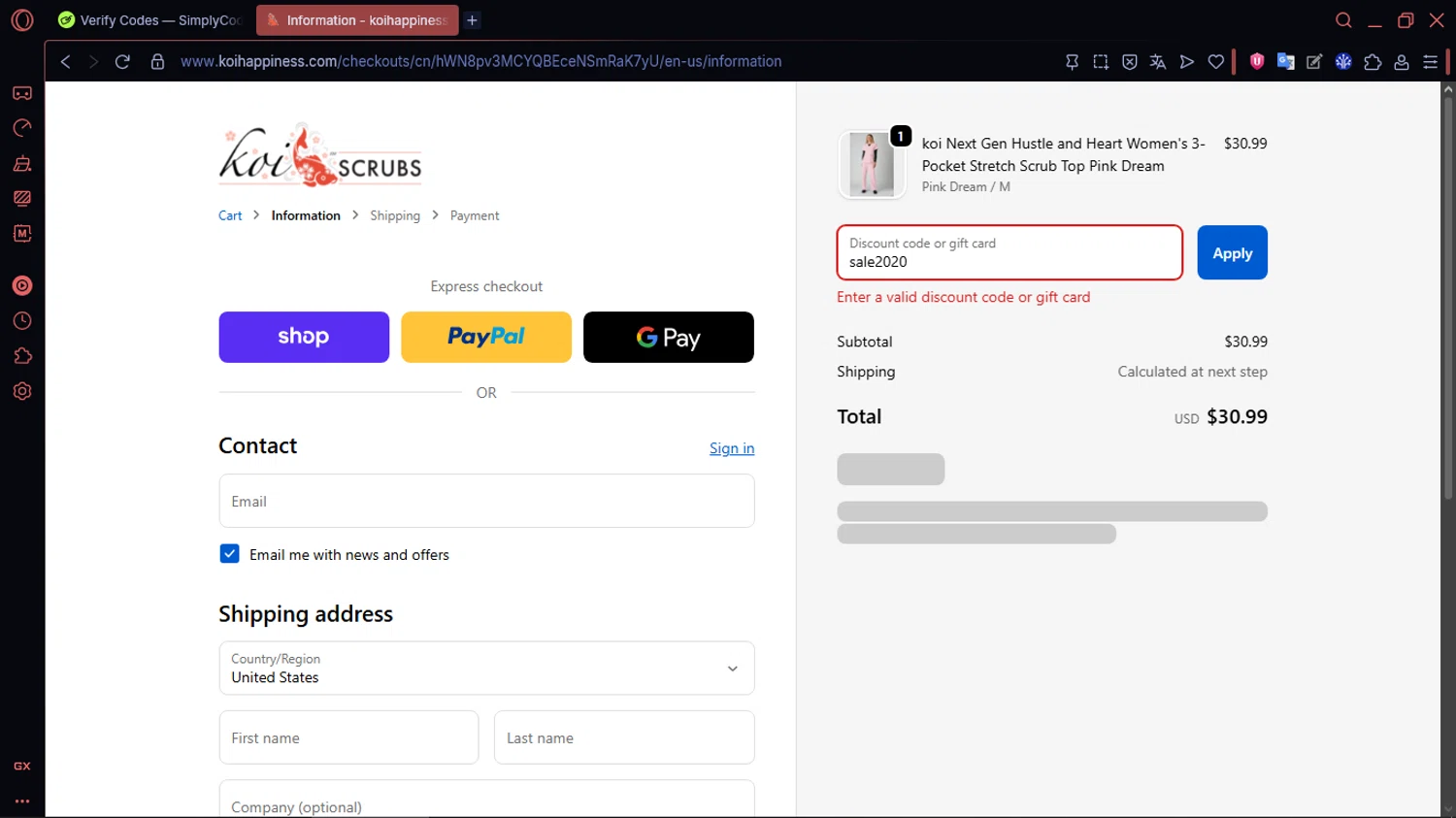Click the Payment breadcrumb step
Viewport: 1456px width, 818px height.
coord(475,215)
